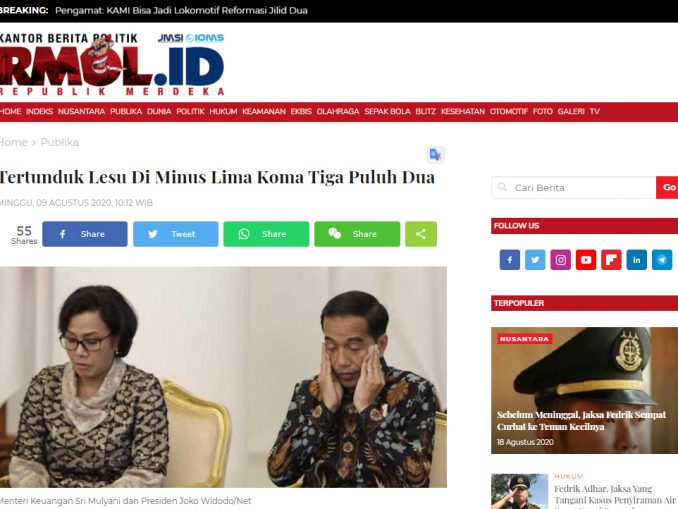Select NUSANTARA in the navigation bar

tap(81, 112)
